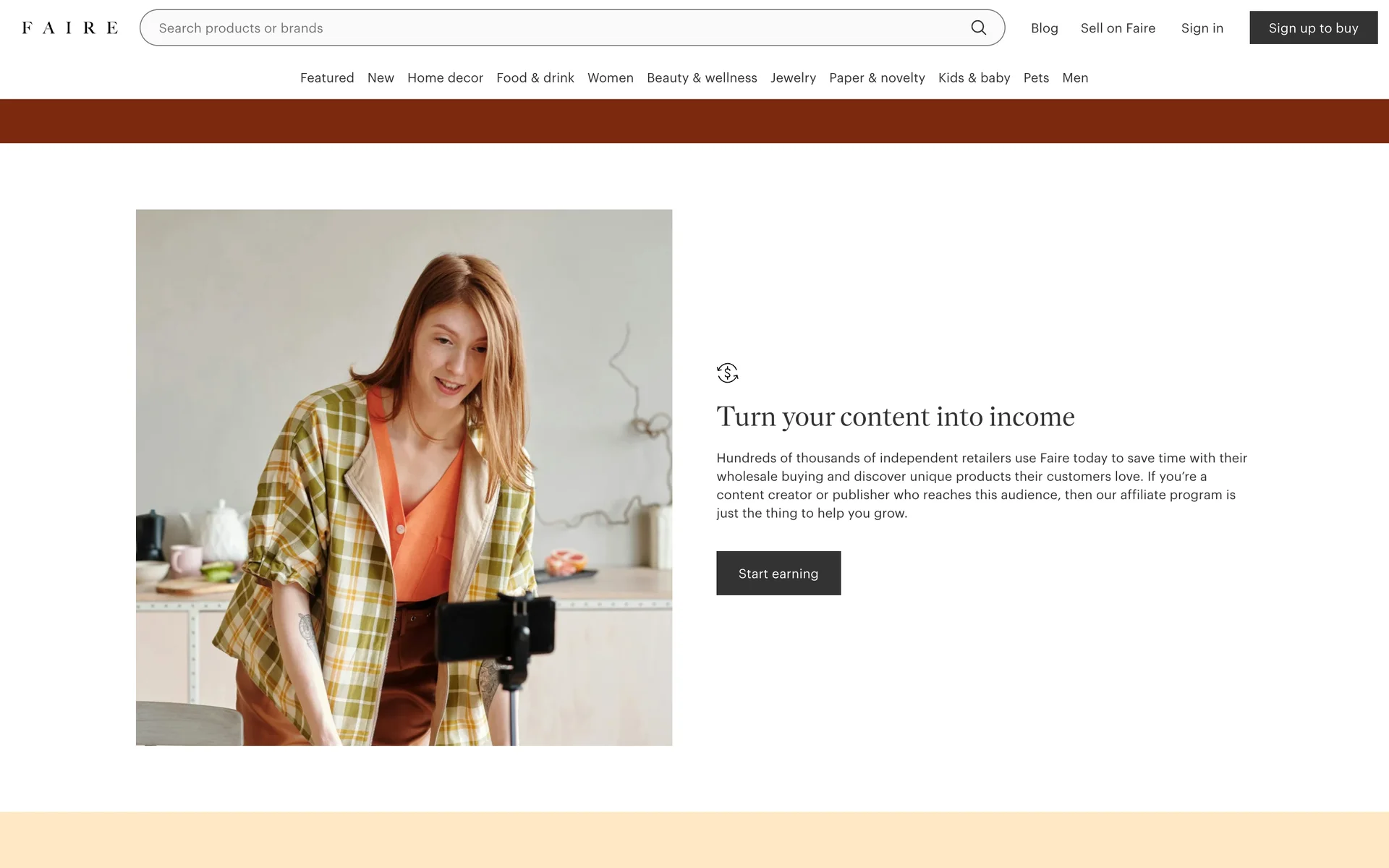Open the Women category
The image size is (1389, 868).
[610, 77]
